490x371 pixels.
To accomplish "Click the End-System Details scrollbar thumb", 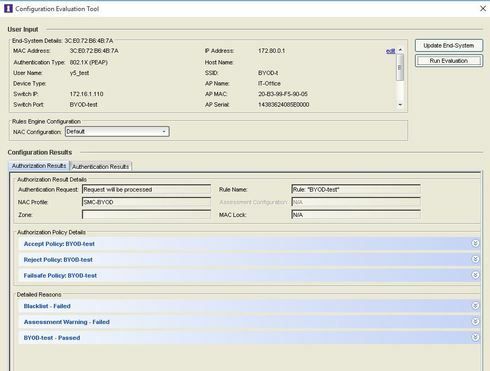I will [400, 68].
